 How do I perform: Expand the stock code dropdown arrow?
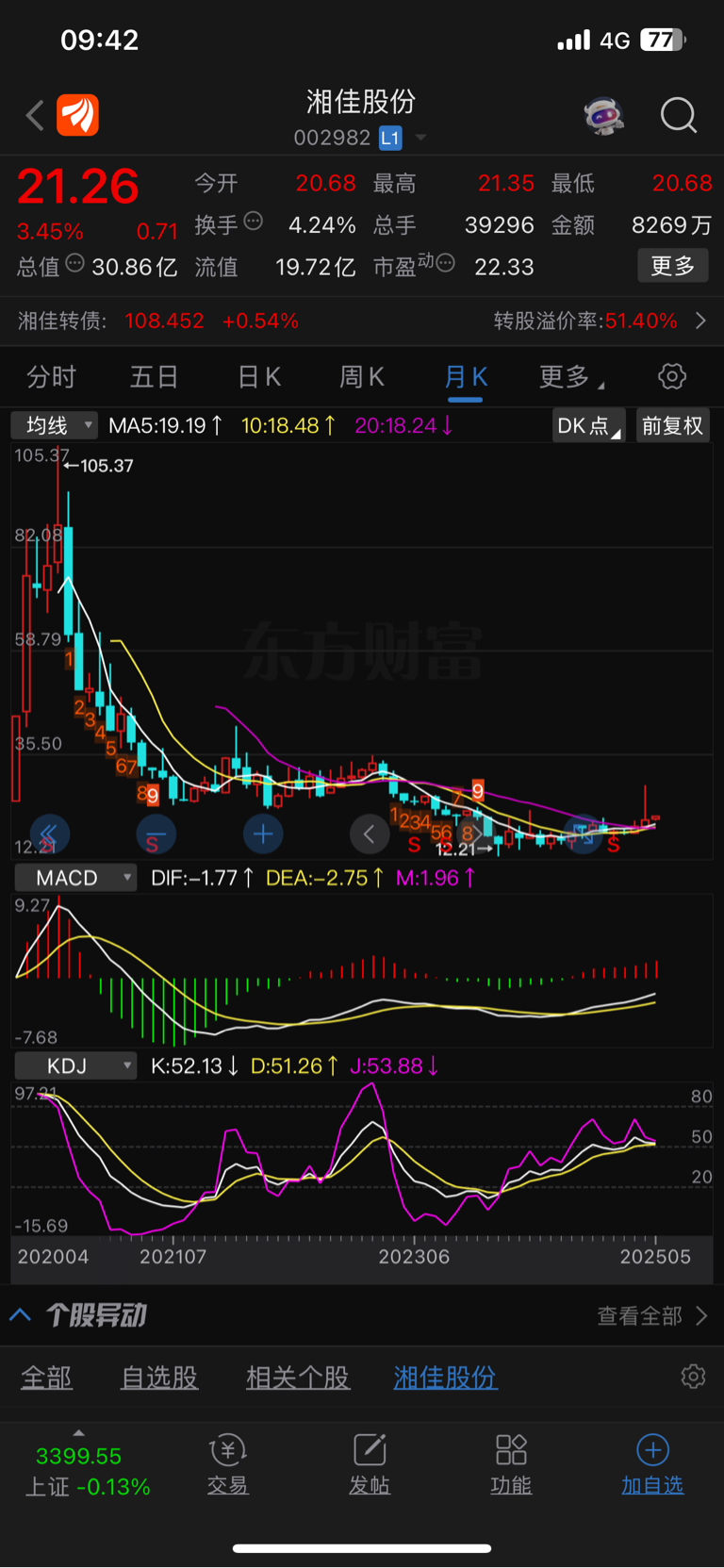click(420, 138)
